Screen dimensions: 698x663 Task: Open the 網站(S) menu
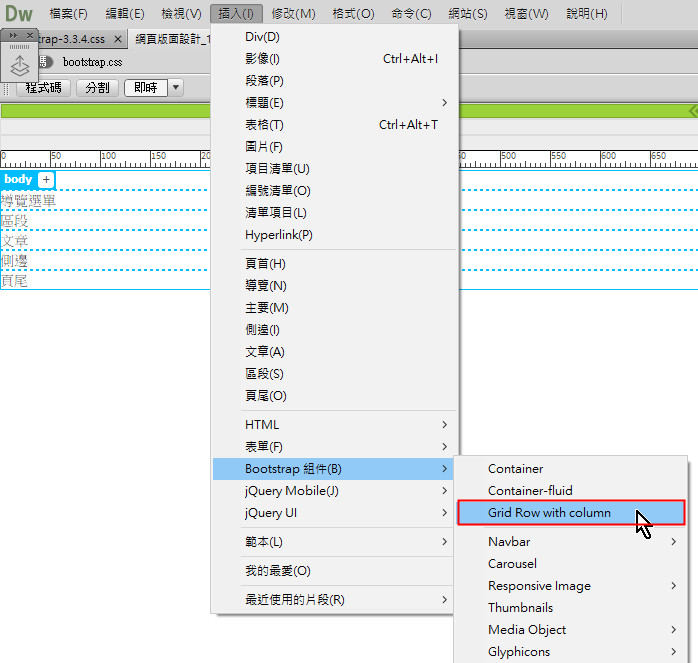click(x=468, y=14)
